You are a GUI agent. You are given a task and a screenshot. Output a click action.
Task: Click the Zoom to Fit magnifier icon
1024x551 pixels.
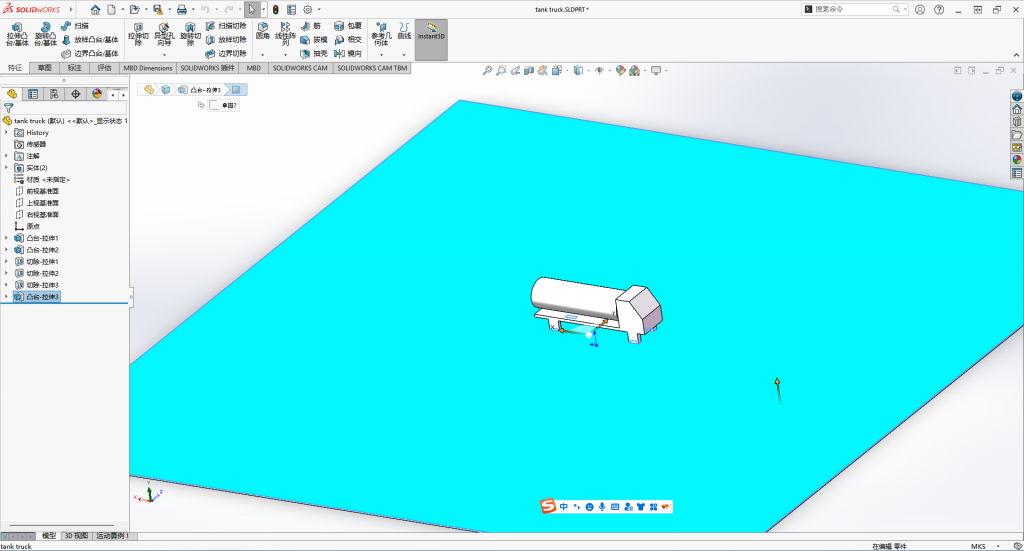click(487, 71)
